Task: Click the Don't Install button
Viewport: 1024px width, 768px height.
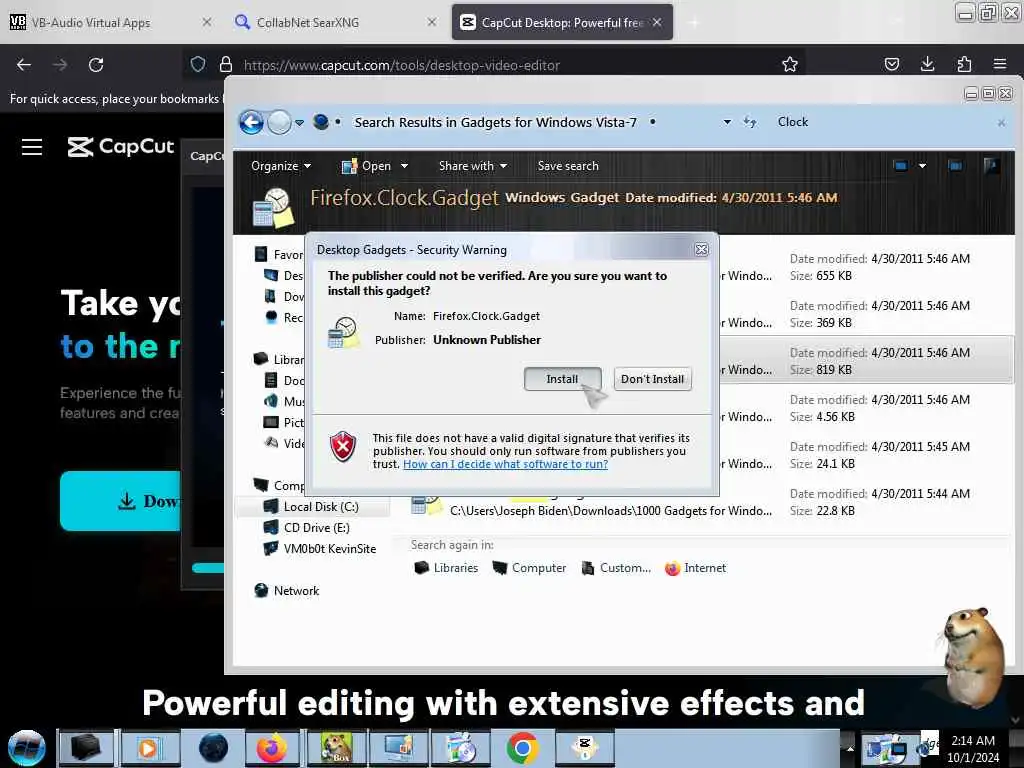Action: tap(652, 379)
